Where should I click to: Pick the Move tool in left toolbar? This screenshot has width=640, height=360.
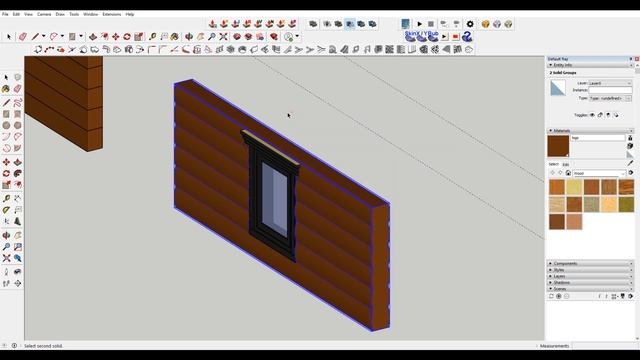point(6,162)
